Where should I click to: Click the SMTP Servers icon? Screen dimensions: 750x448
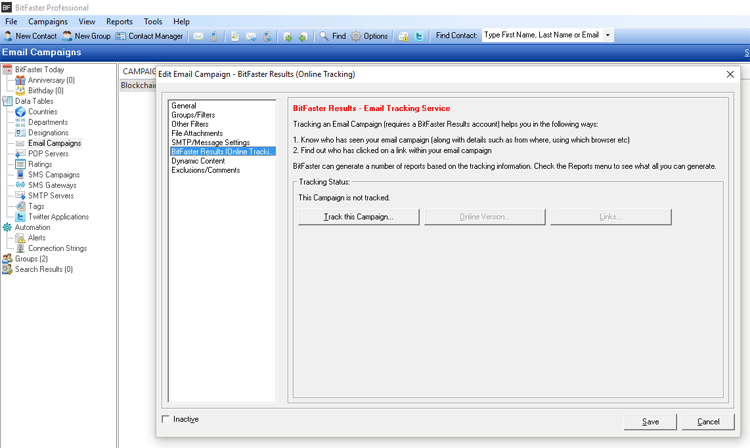coord(20,196)
